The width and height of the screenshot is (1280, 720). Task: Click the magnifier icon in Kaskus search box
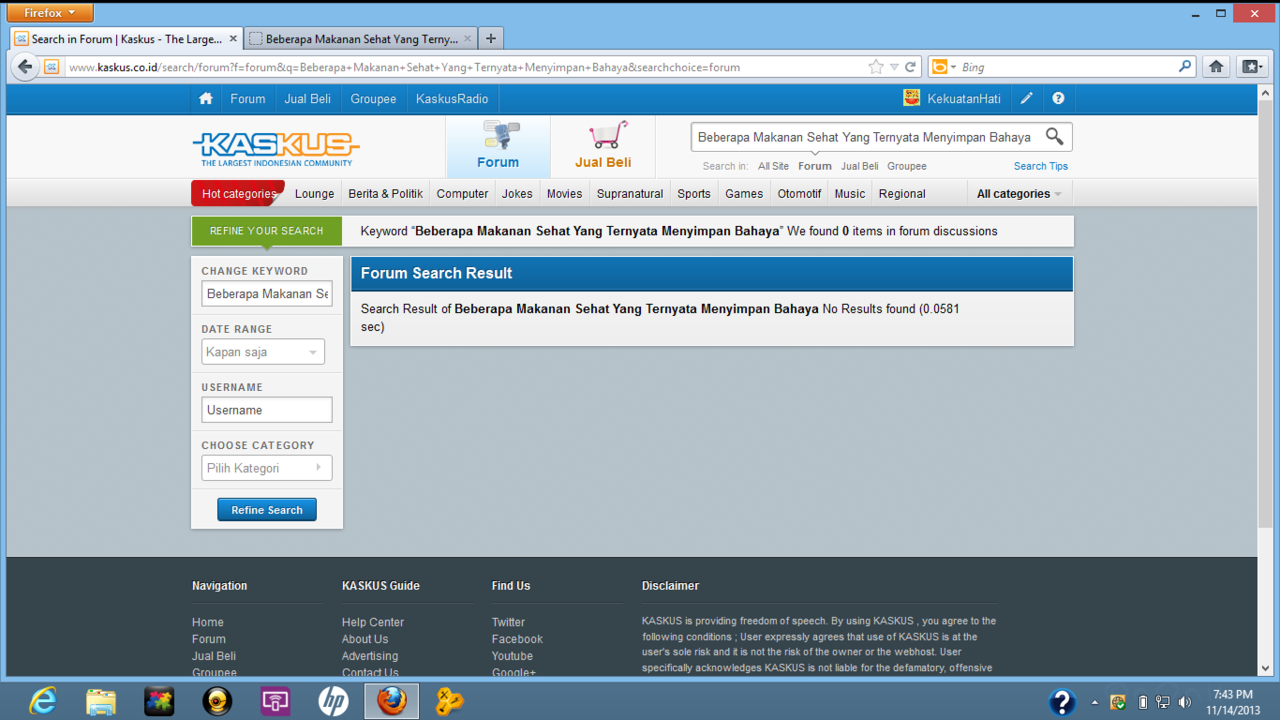click(1054, 137)
